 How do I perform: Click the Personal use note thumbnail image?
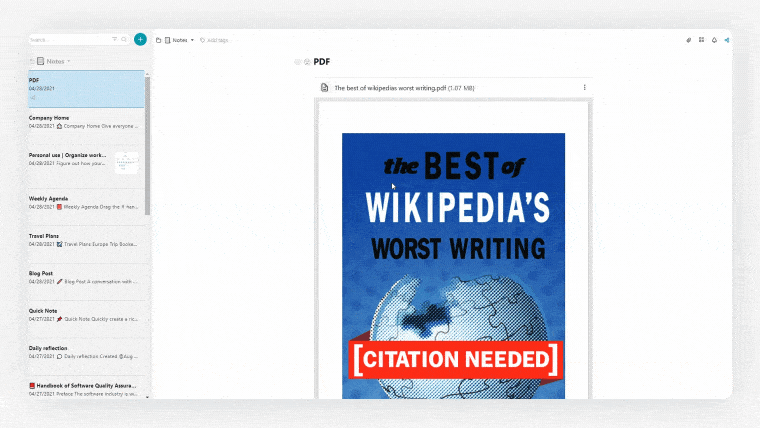tap(127, 162)
